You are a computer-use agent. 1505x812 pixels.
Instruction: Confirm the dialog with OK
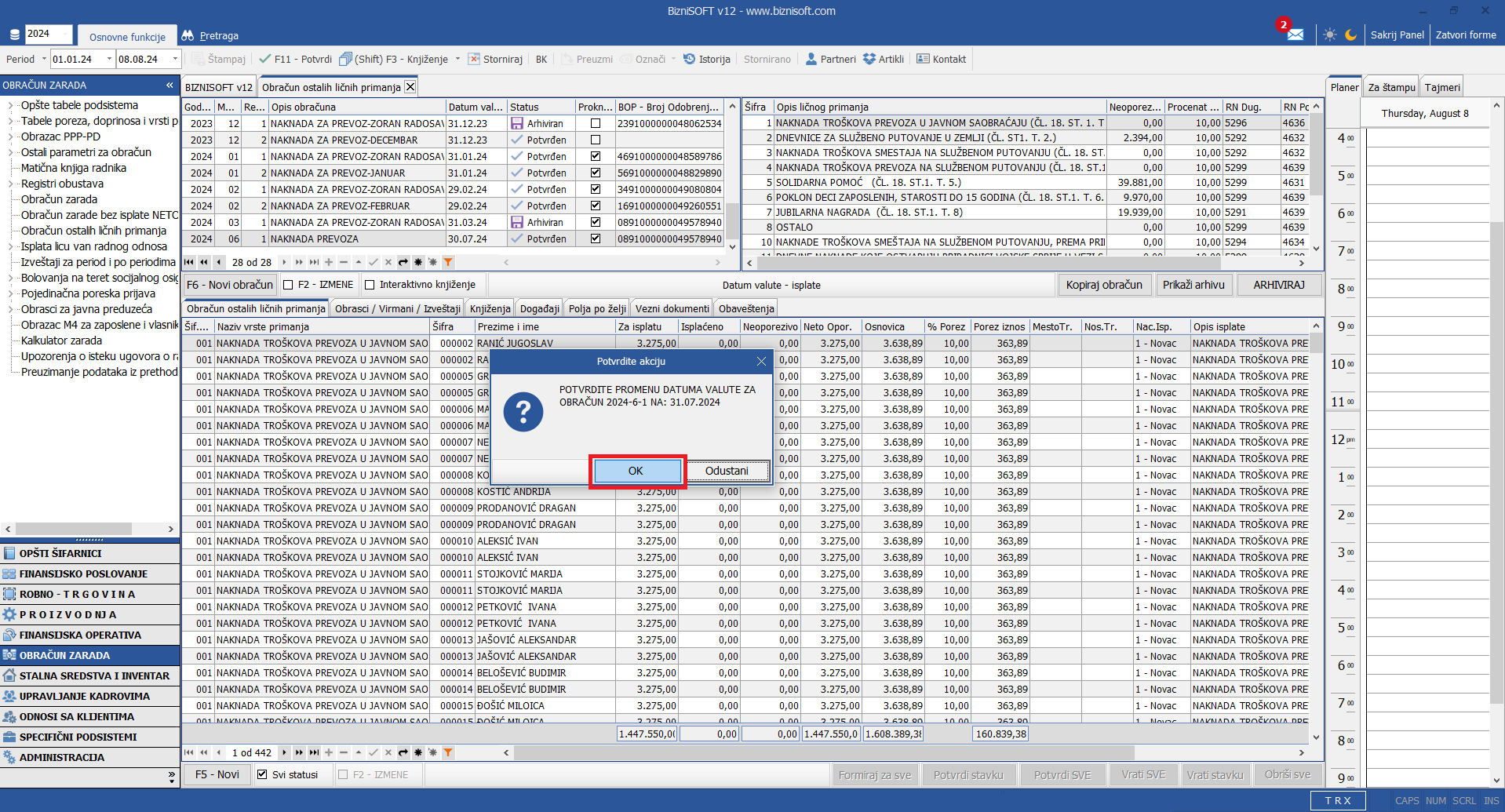pyautogui.click(x=636, y=471)
